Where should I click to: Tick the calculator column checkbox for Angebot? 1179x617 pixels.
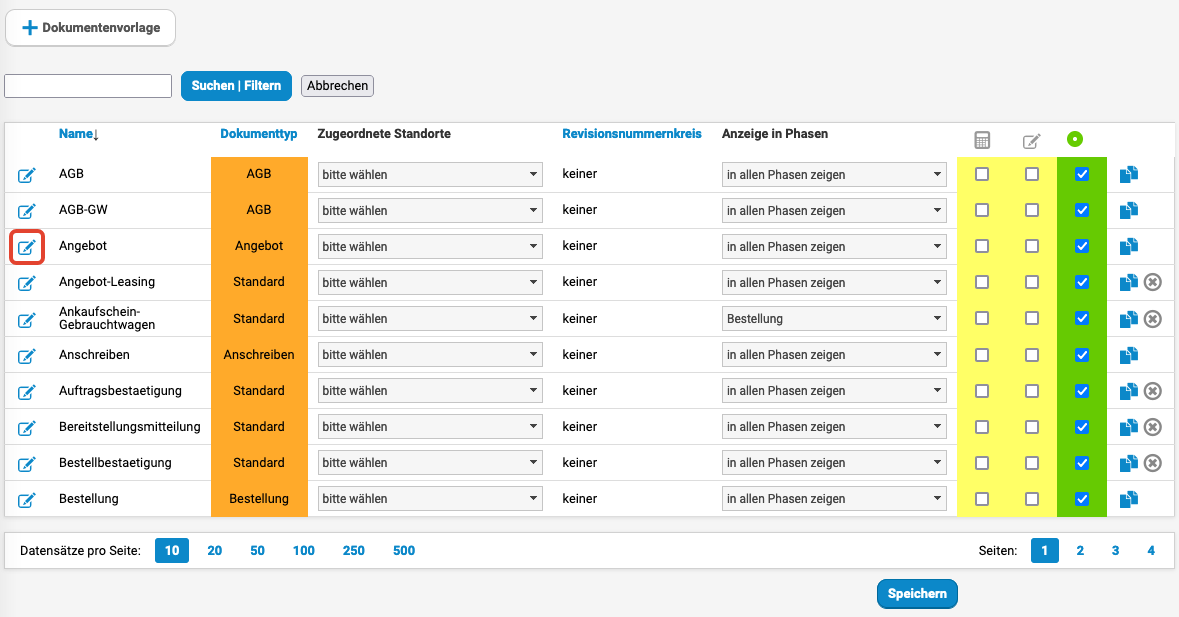click(x=982, y=246)
